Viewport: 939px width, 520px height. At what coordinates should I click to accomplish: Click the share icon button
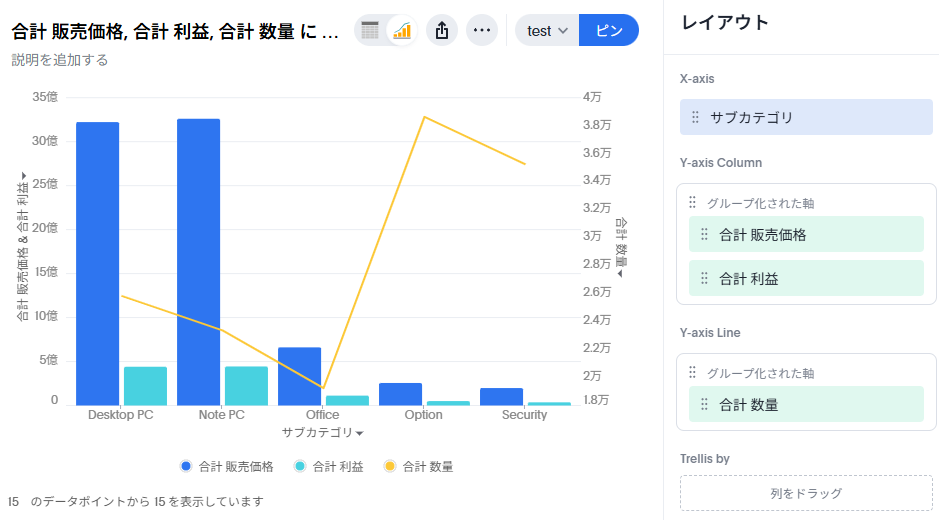442,30
